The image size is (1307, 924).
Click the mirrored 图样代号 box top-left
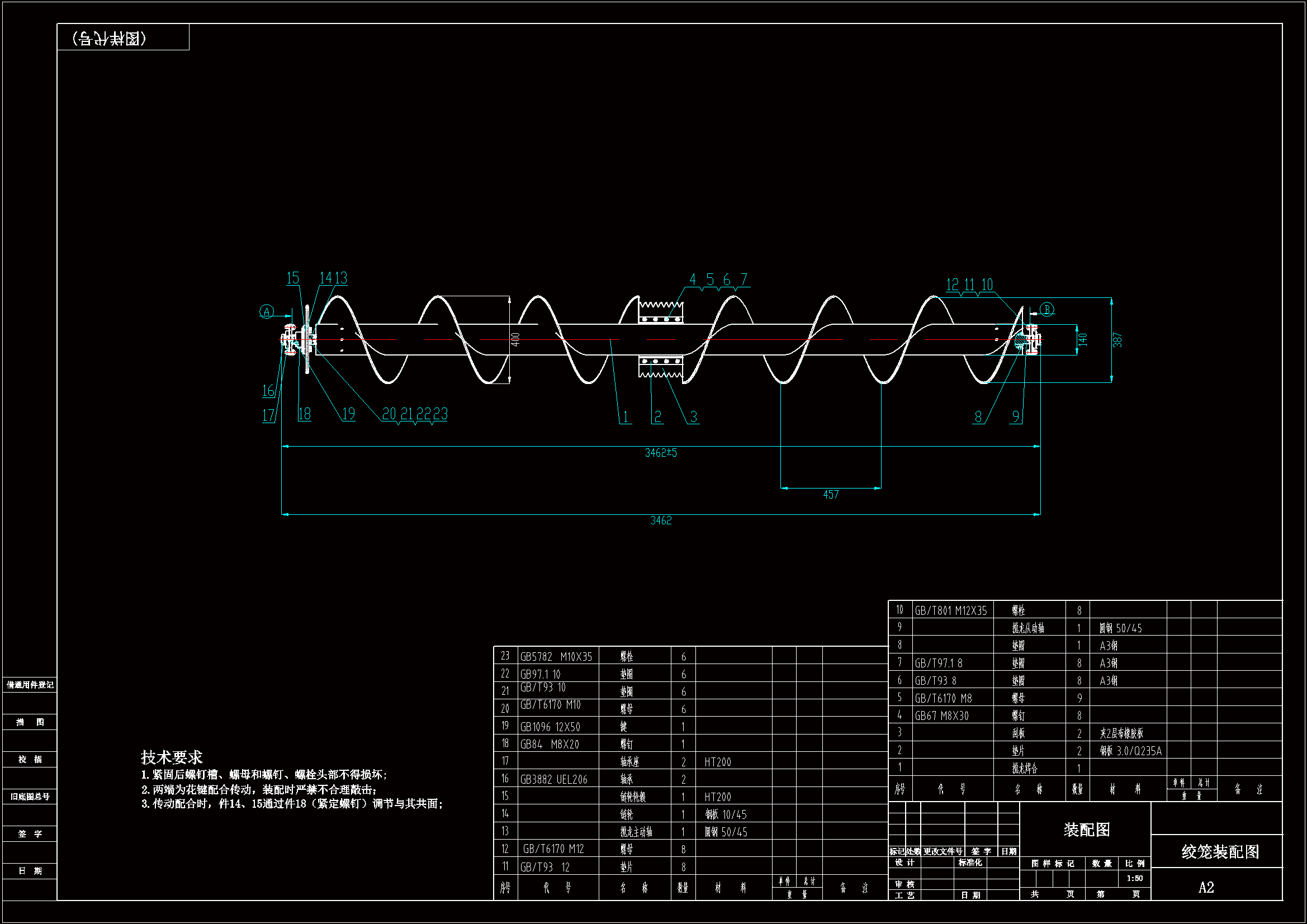(110, 38)
